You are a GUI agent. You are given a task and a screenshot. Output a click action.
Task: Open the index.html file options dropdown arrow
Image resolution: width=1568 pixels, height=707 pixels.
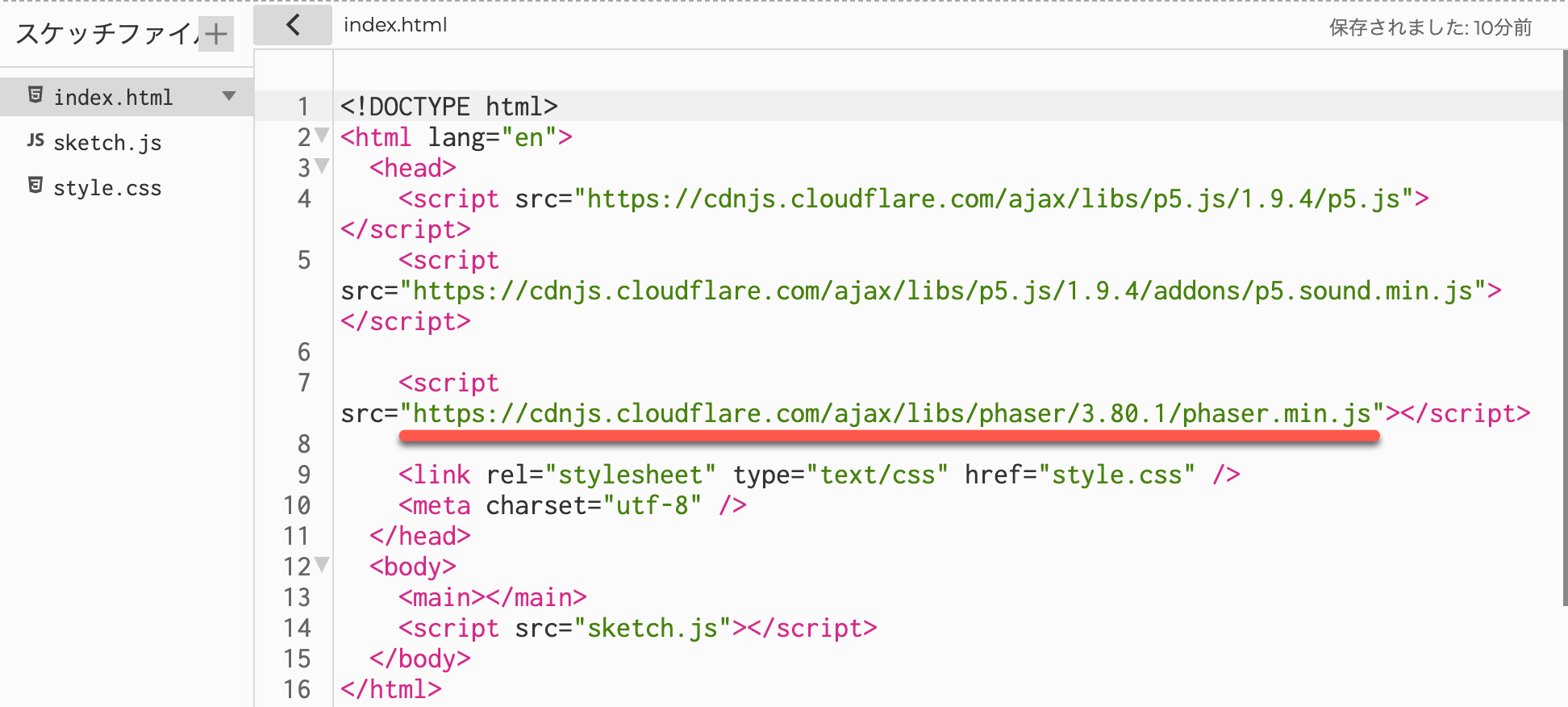point(229,96)
